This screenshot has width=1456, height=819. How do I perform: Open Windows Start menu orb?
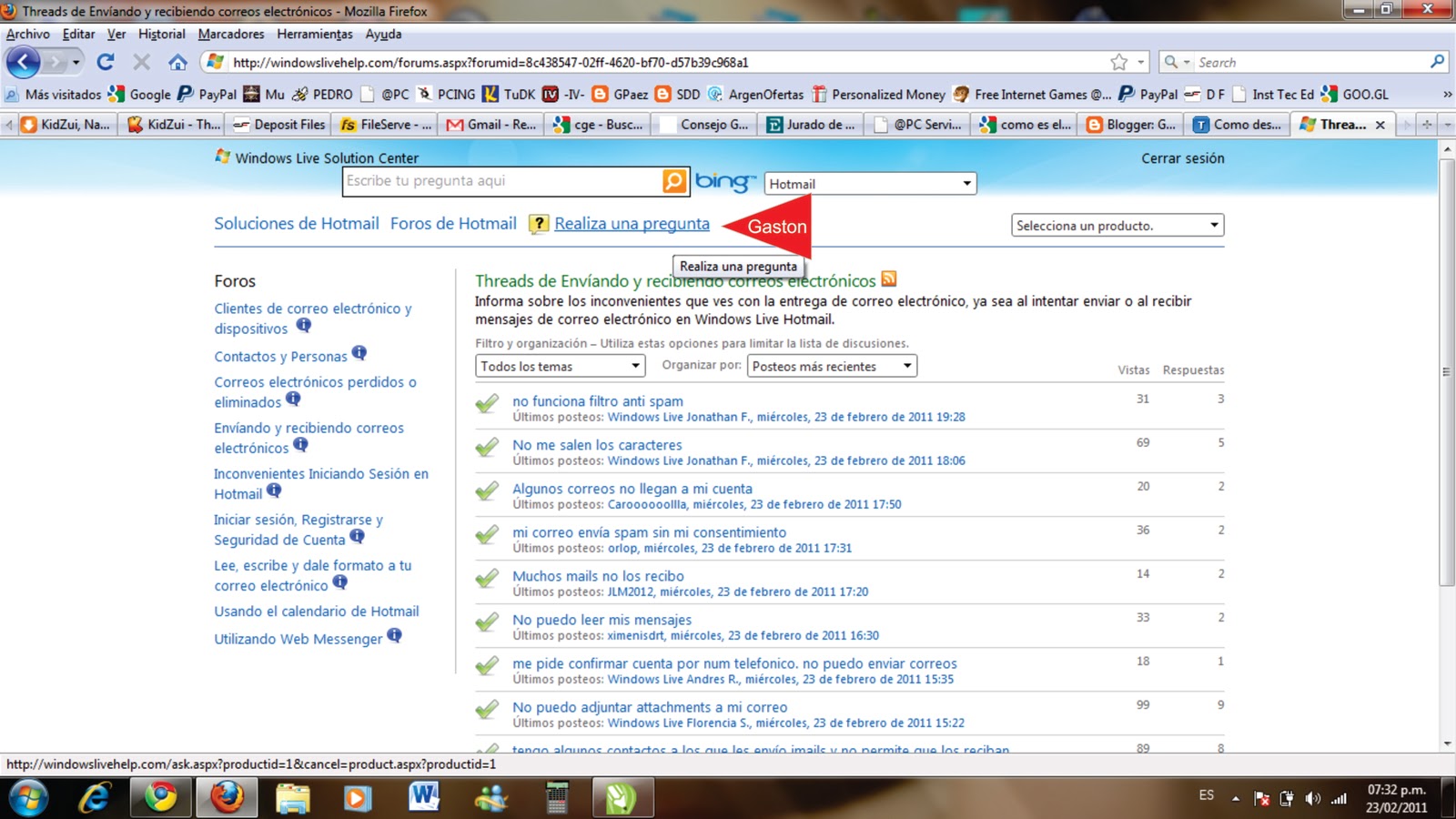click(28, 798)
